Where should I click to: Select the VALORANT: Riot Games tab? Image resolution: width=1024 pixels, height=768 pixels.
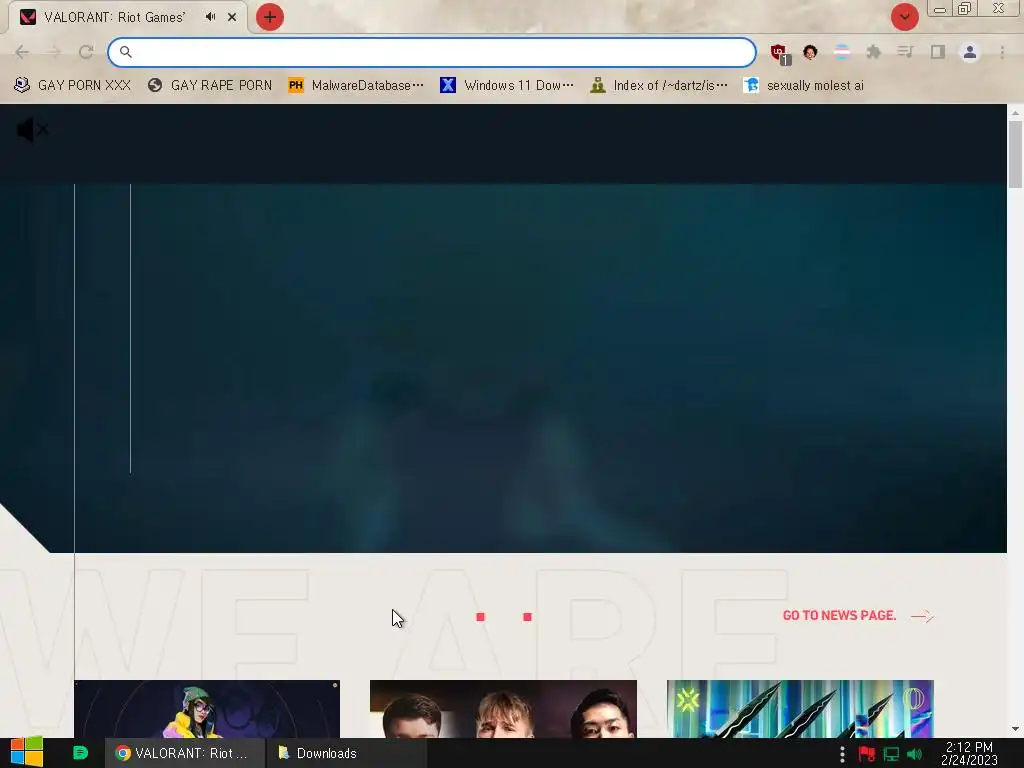(x=115, y=17)
